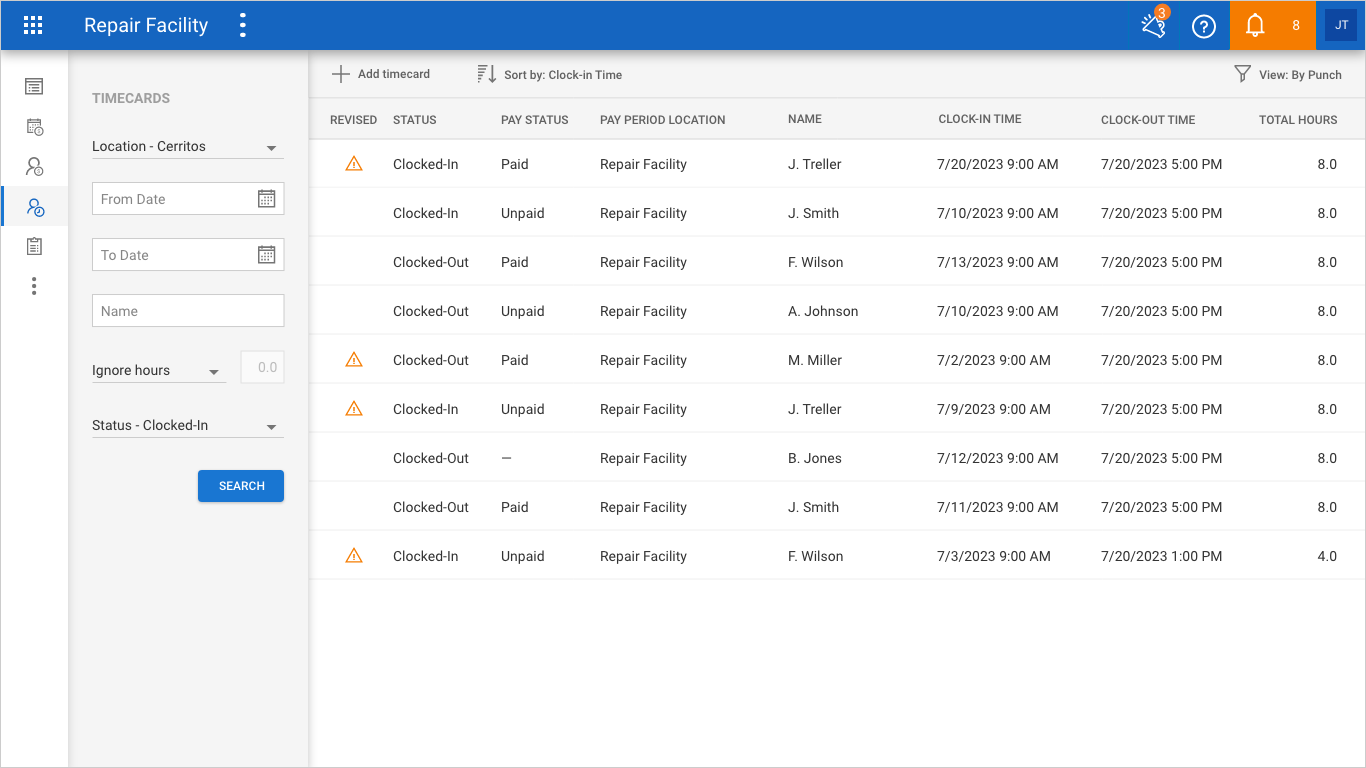The width and height of the screenshot is (1366, 768).
Task: Select the active sidebar timecards icon
Action: coord(35,207)
